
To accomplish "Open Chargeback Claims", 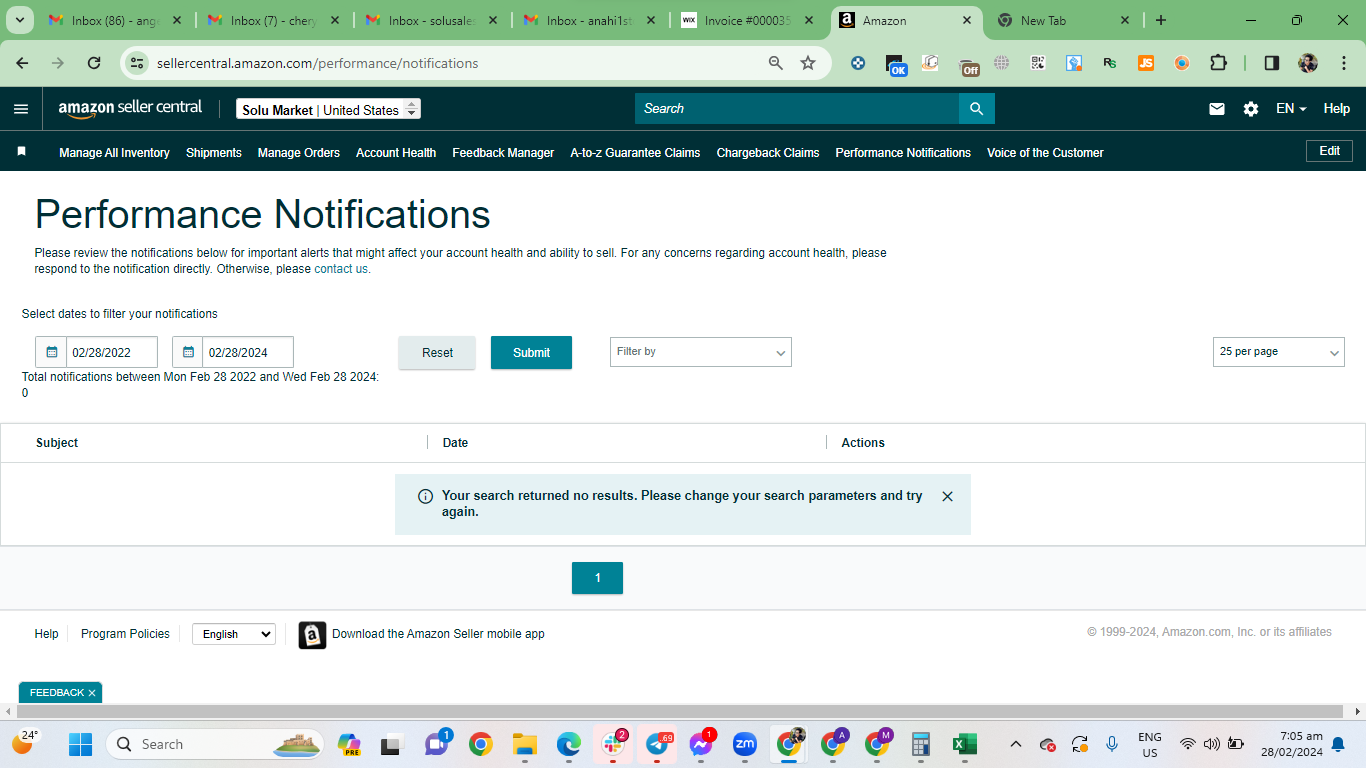I will point(768,153).
